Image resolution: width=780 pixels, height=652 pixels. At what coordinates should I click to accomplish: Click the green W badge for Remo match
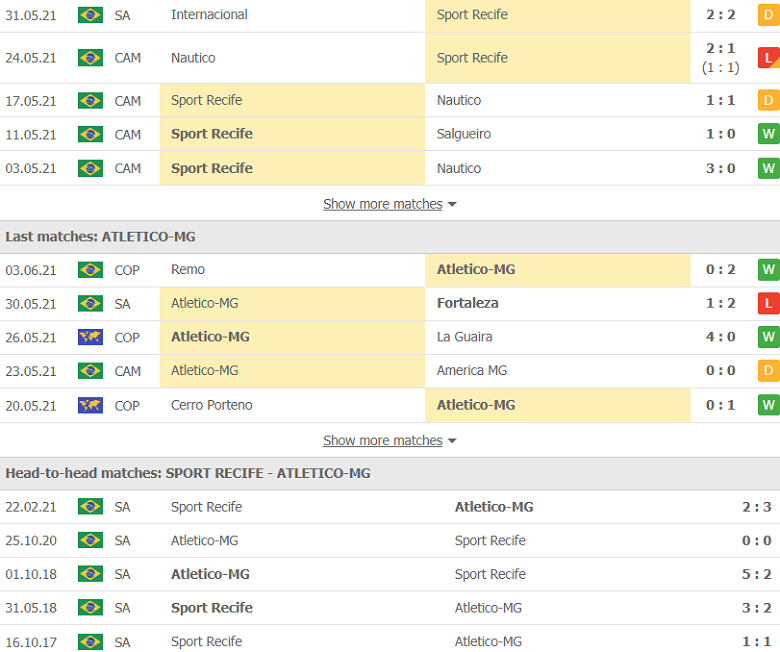[768, 270]
